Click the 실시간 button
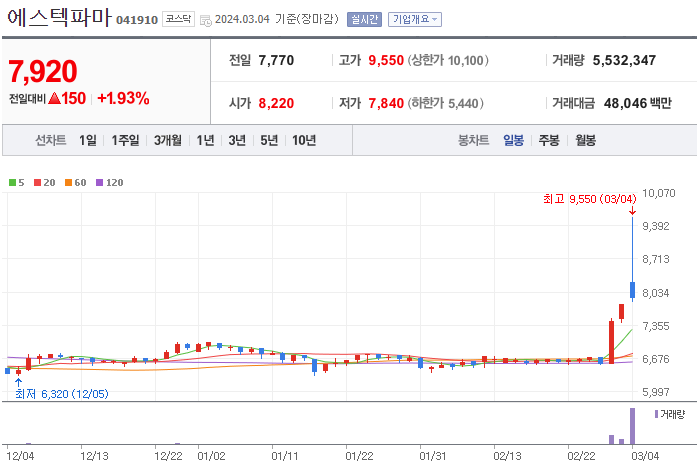 click(x=364, y=20)
